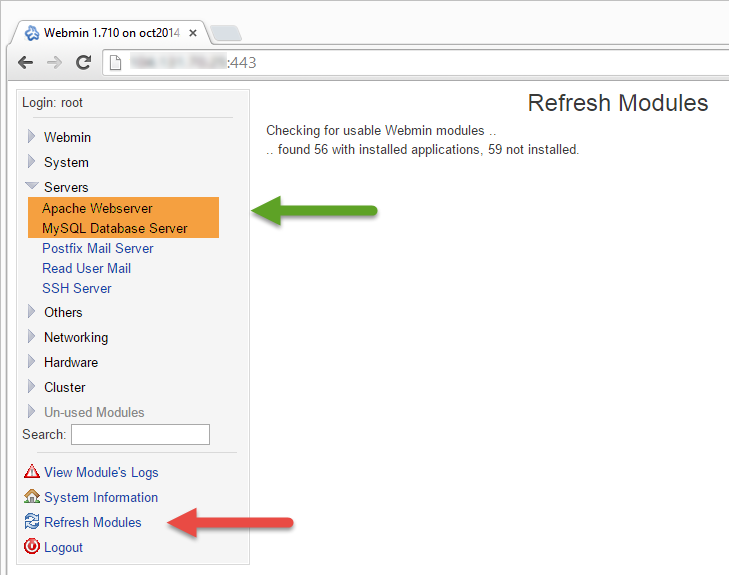Viewport: 729px width, 575px height.
Task: Open the SSH Server module
Action: [77, 288]
